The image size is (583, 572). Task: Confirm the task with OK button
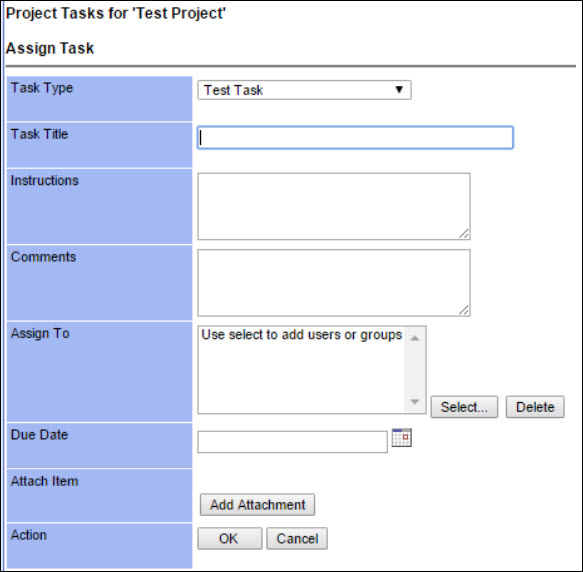tap(230, 538)
